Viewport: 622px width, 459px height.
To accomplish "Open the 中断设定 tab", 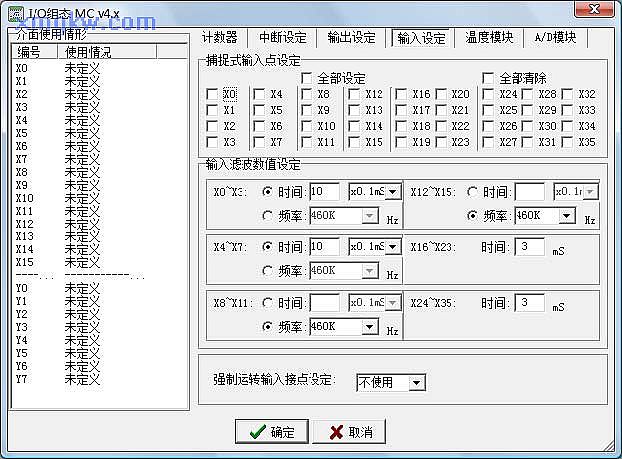I will pos(283,38).
